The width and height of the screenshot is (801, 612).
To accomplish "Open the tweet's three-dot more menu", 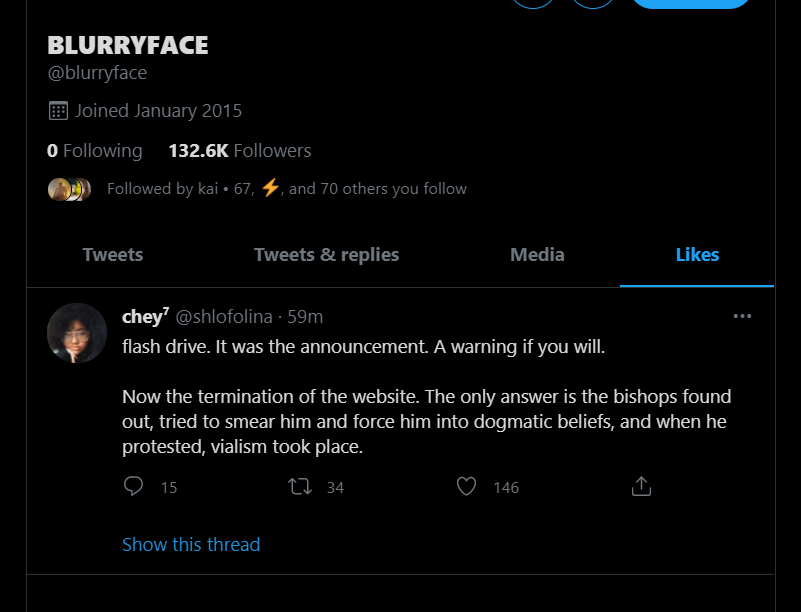I will (x=742, y=316).
